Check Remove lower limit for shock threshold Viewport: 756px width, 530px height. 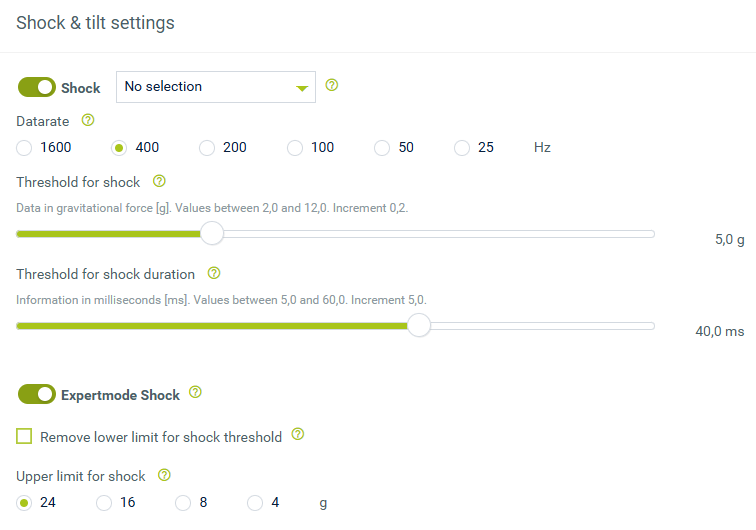(24, 436)
